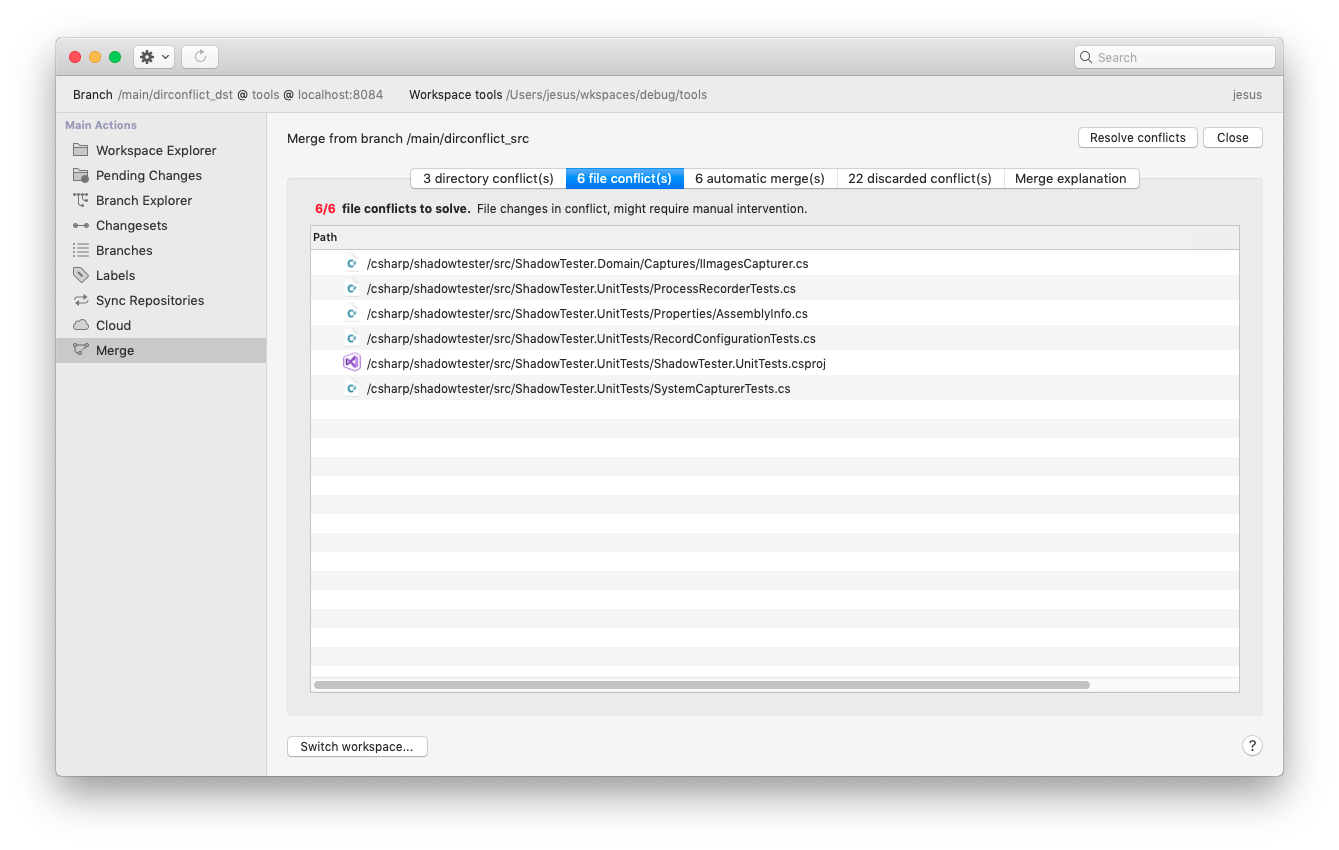Open Pending Changes view
Screen dimensions: 1339x850
click(148, 175)
